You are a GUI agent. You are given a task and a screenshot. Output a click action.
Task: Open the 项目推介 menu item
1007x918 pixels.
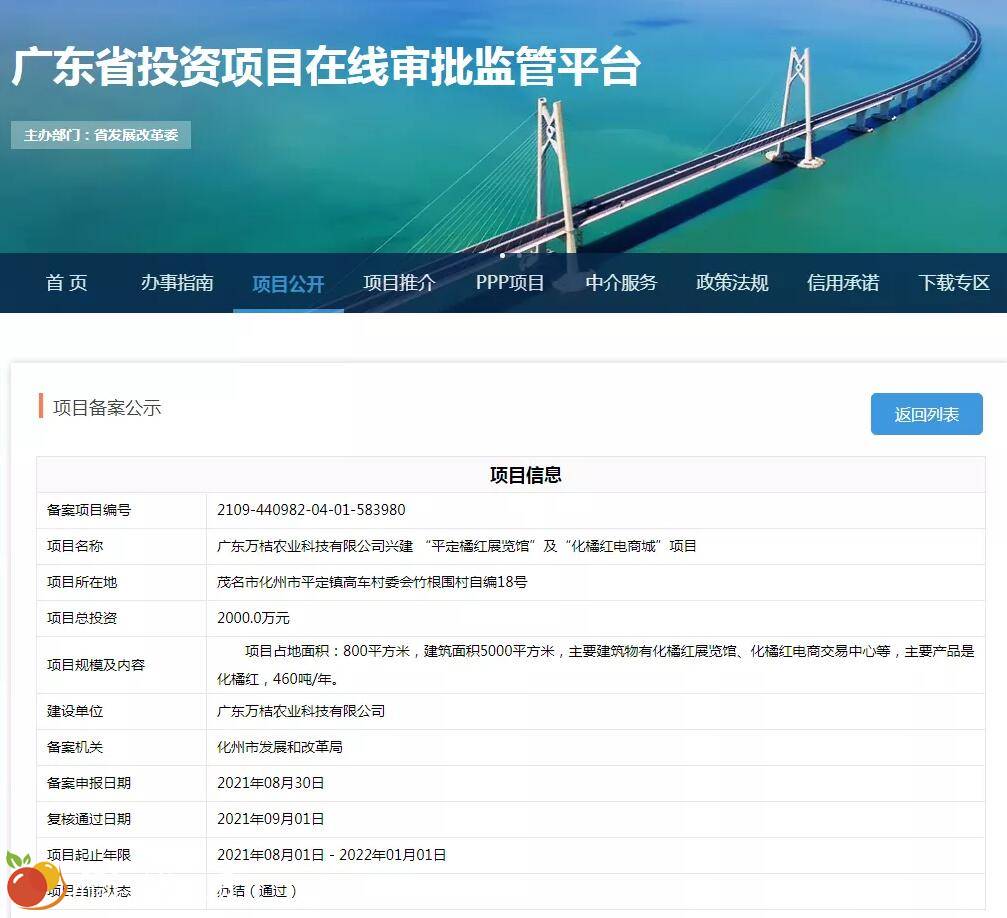point(399,283)
